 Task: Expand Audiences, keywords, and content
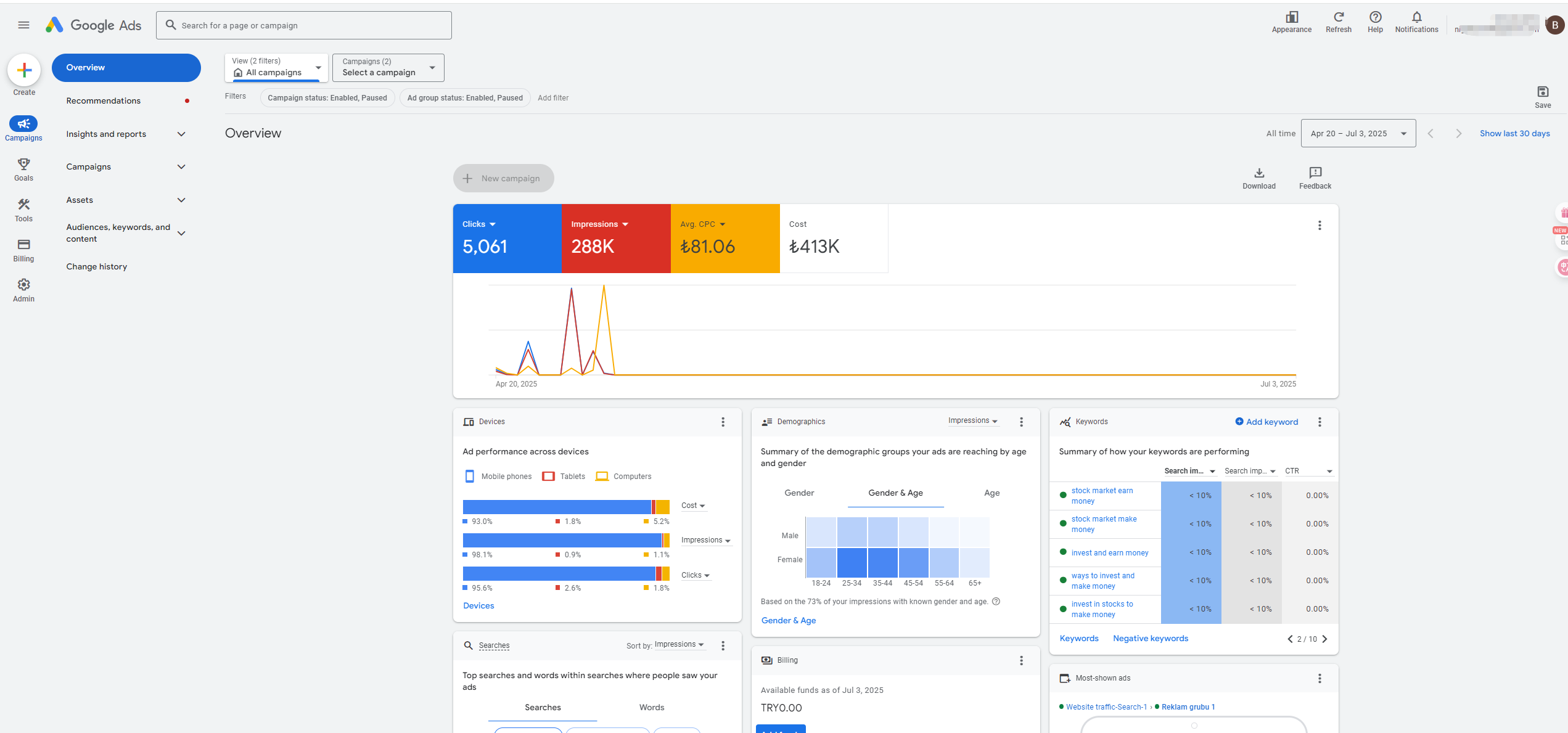click(x=181, y=233)
